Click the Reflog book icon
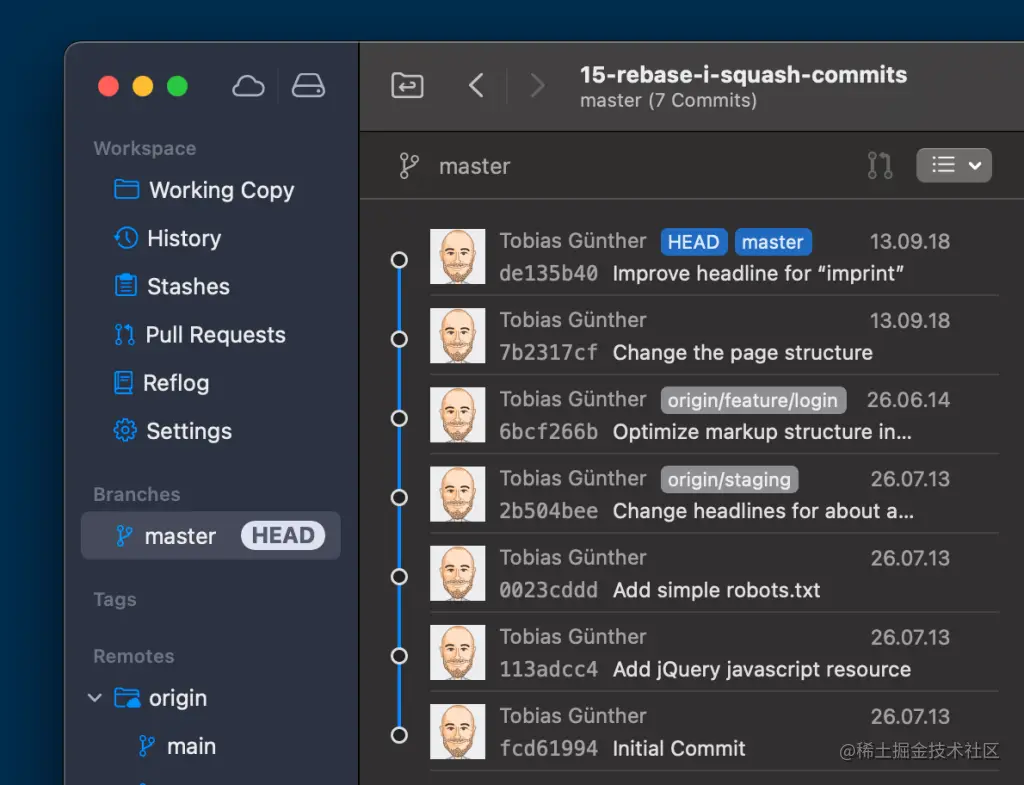The image size is (1024, 785). point(123,383)
